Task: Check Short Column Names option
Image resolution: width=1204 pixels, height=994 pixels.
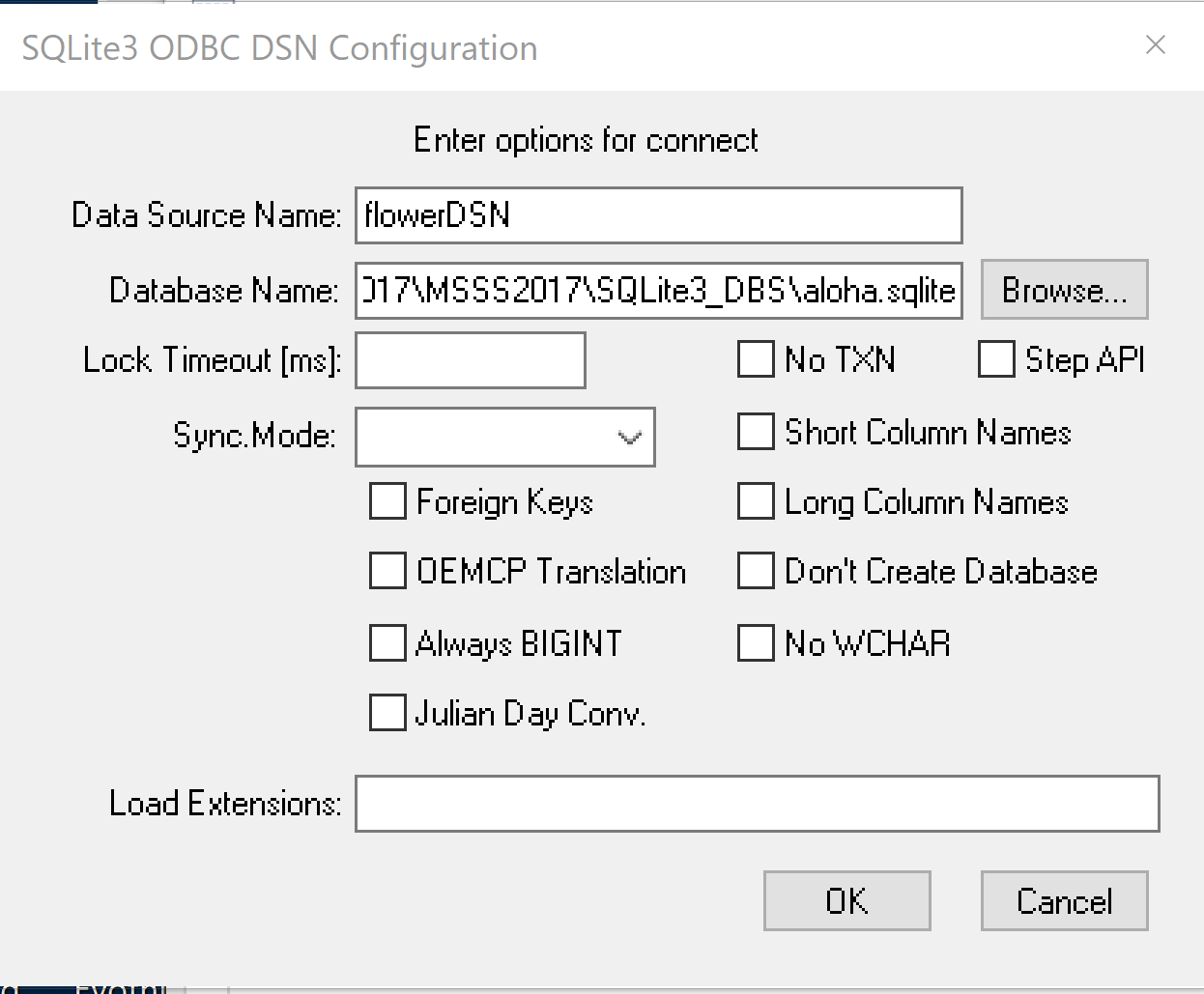Action: 756,432
